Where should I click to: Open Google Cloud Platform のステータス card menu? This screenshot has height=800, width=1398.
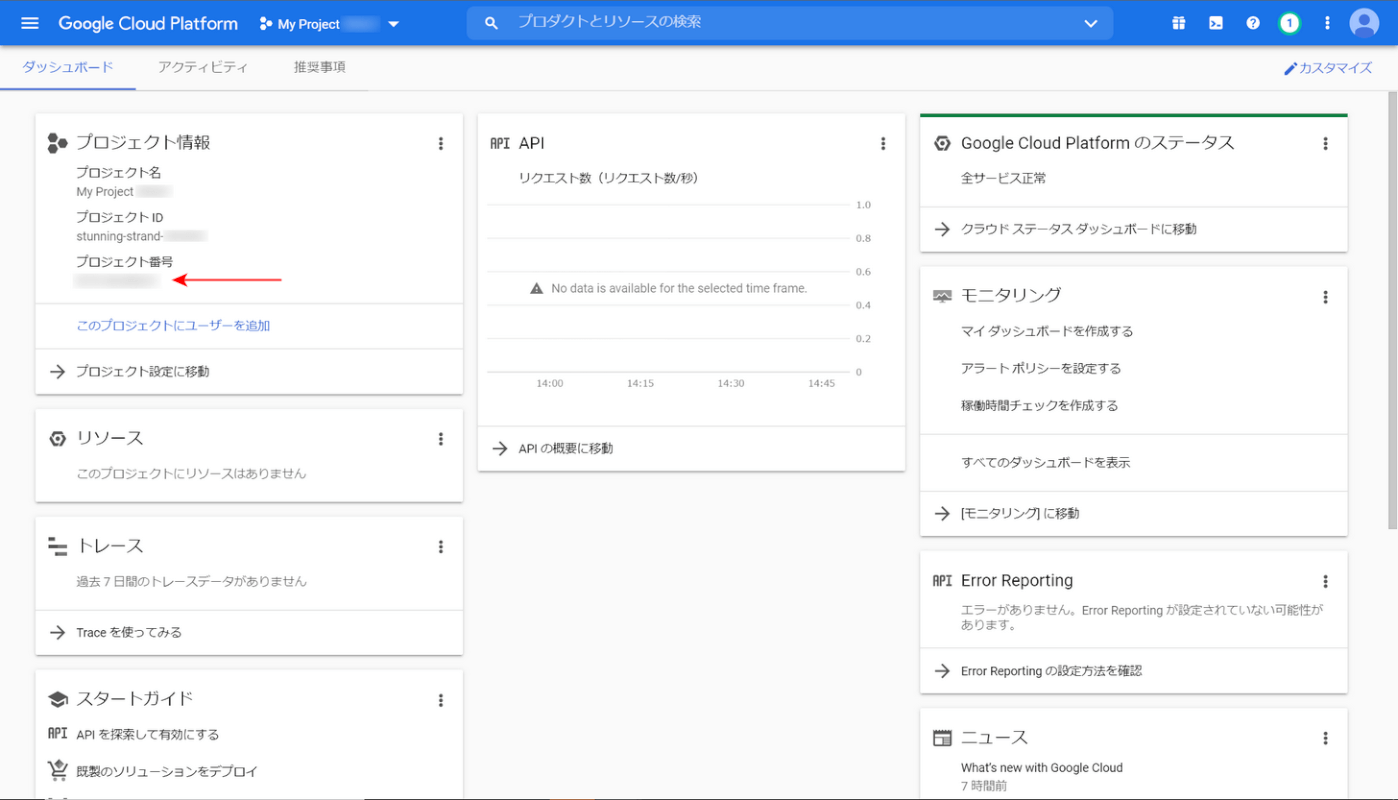[x=1326, y=144]
